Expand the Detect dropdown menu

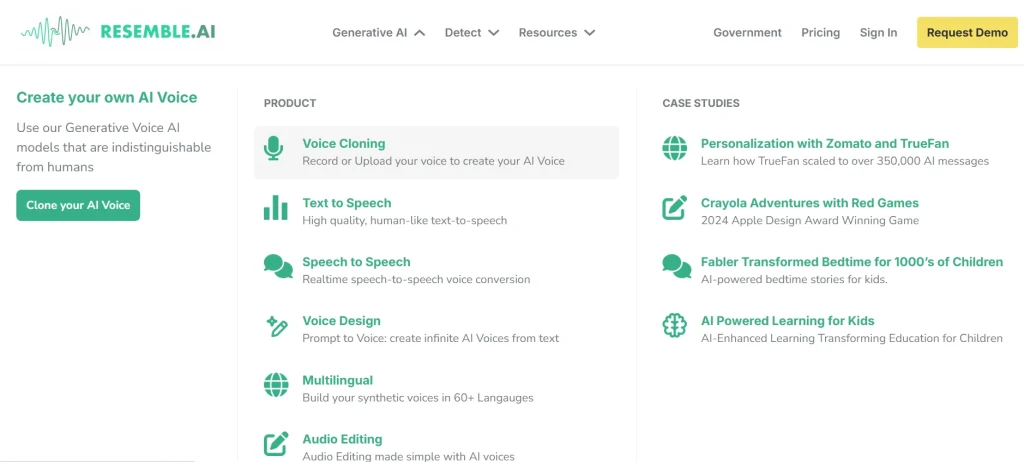click(471, 33)
